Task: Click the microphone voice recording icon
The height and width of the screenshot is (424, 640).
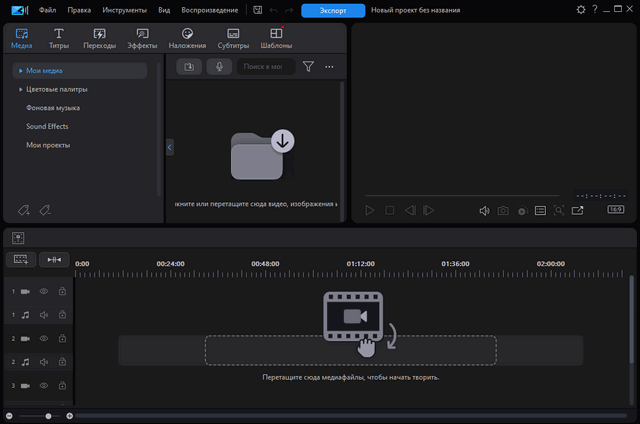Action: point(219,67)
